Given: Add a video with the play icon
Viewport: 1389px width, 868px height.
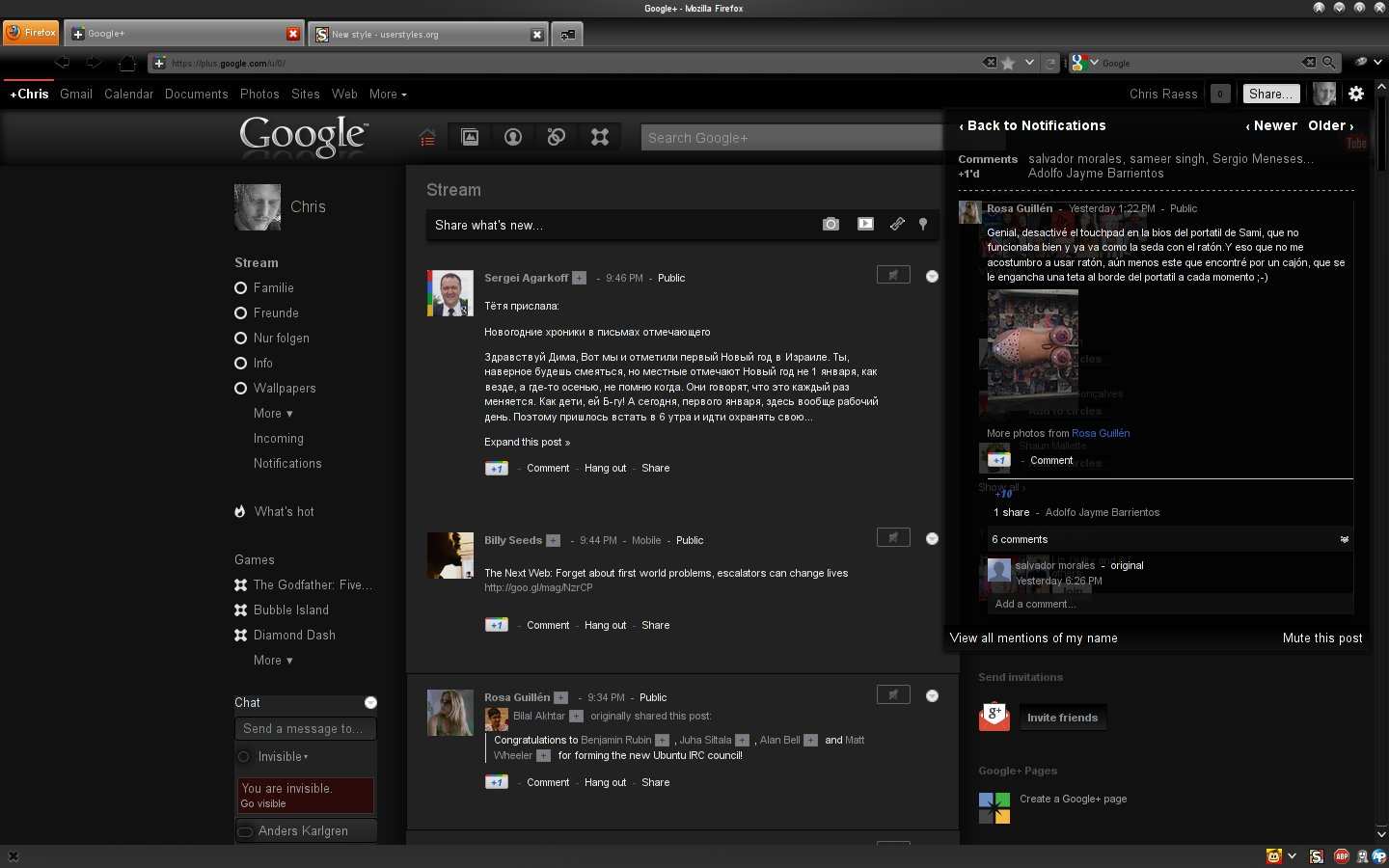Looking at the screenshot, I should pos(865,224).
